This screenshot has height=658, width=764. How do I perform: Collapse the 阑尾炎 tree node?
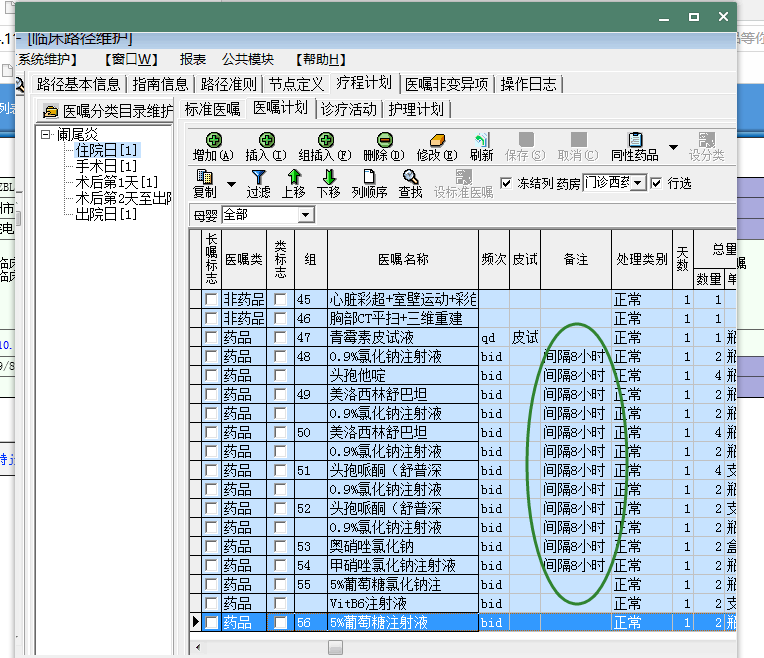click(46, 134)
